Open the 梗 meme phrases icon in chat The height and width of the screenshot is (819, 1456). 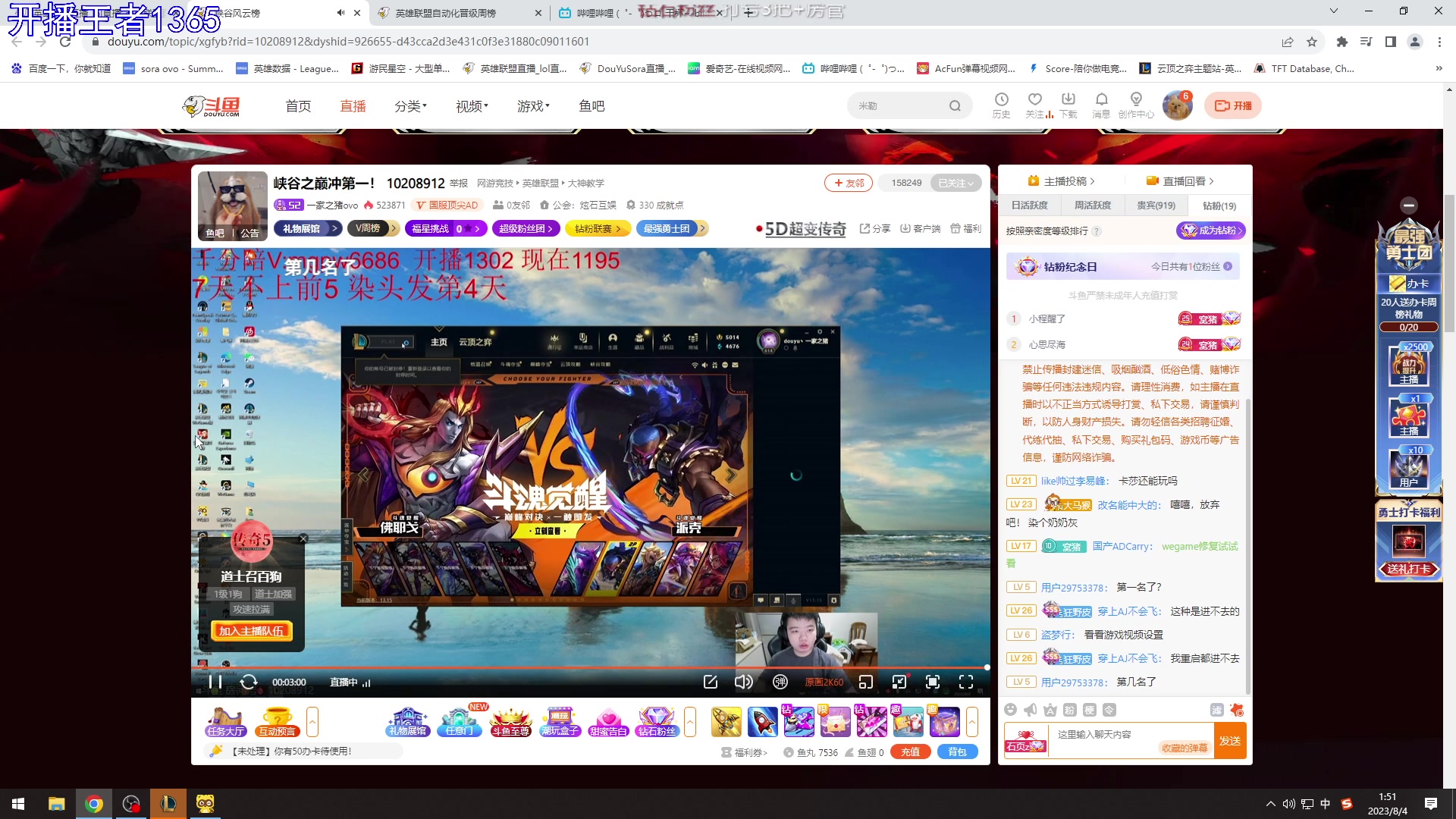coord(1089,710)
